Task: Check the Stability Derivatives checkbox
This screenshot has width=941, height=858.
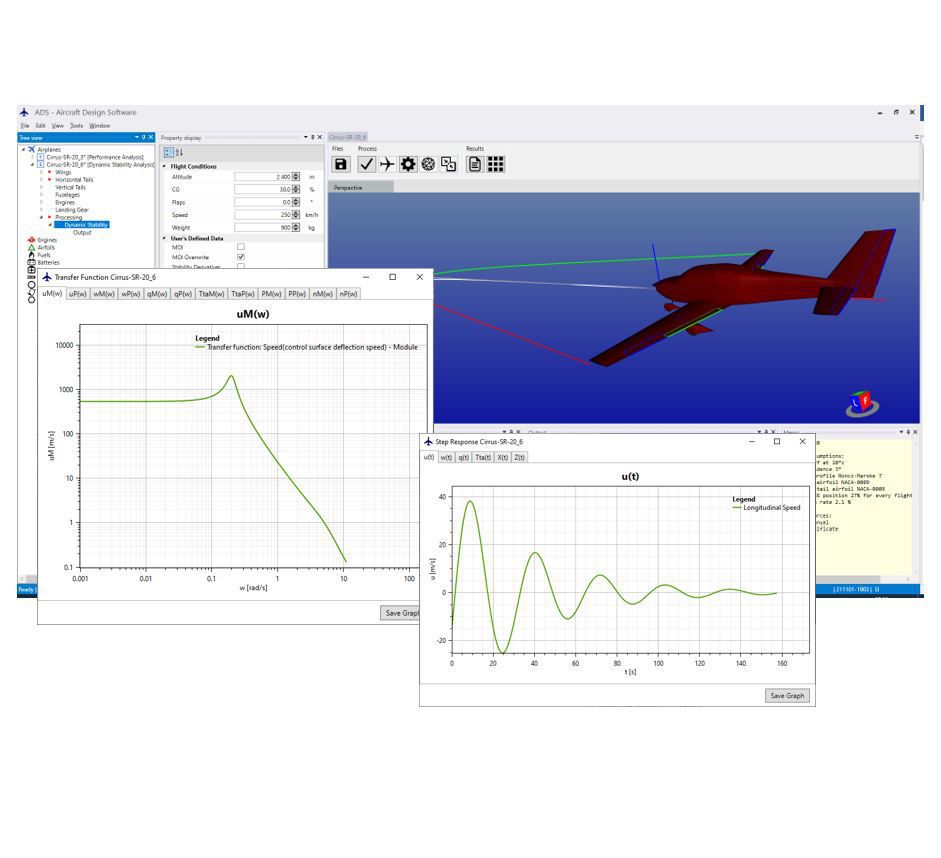Action: click(x=241, y=264)
